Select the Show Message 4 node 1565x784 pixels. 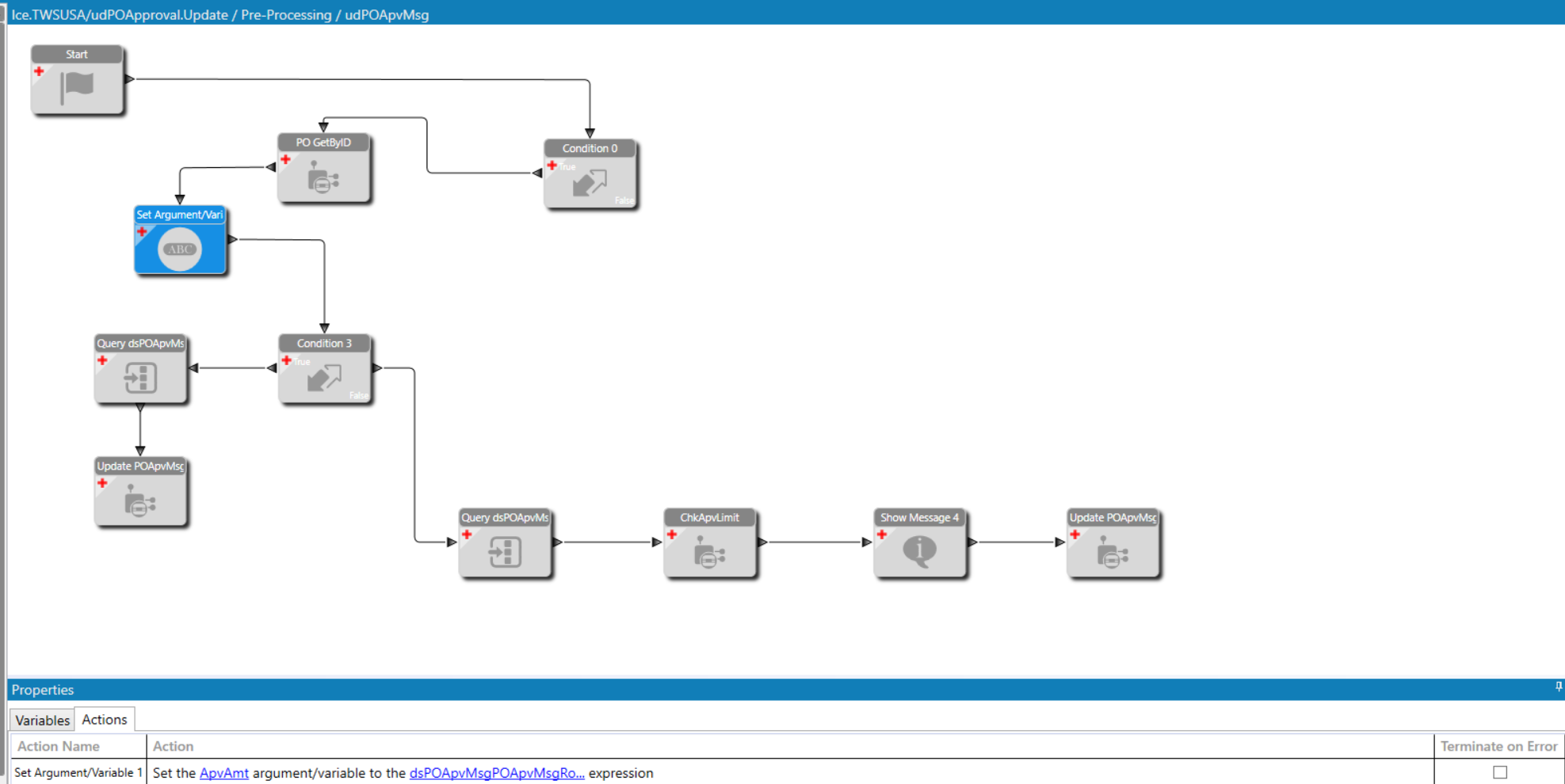coord(919,543)
